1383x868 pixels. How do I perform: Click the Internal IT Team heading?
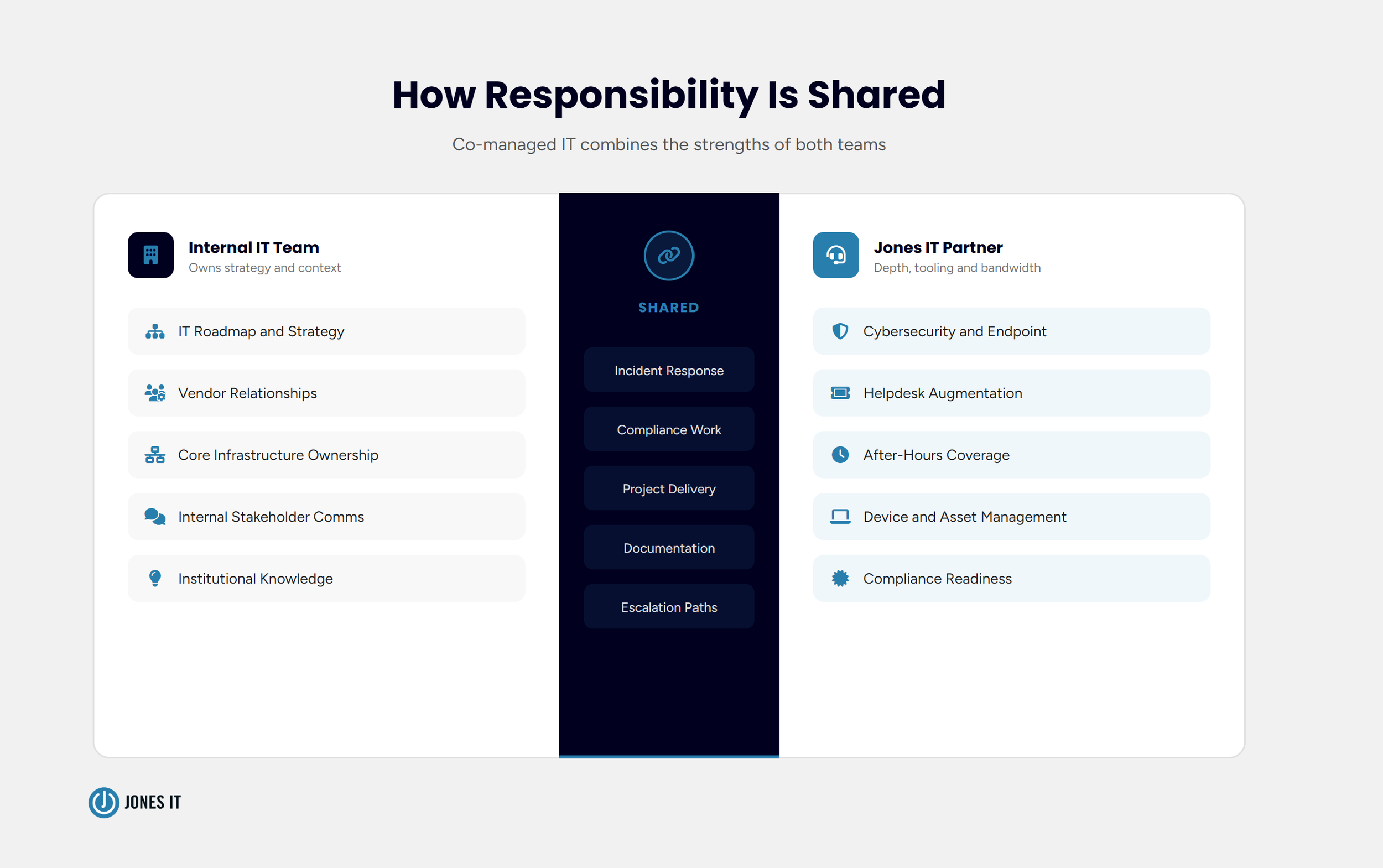coord(254,247)
